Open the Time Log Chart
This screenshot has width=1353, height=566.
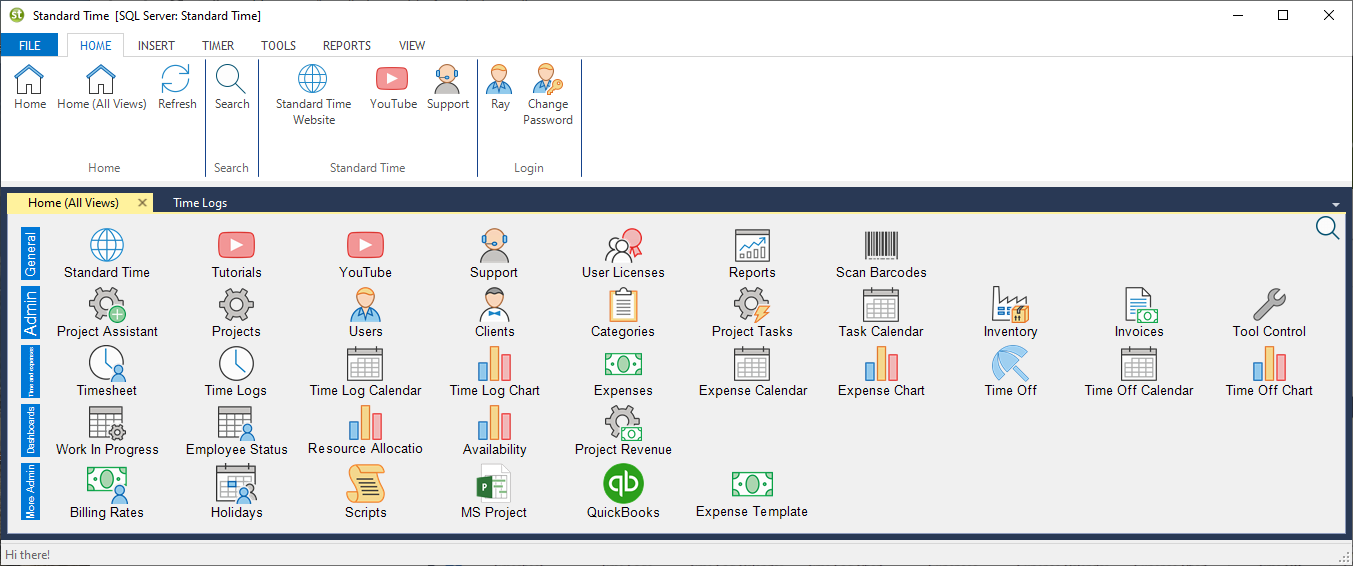pos(494,372)
